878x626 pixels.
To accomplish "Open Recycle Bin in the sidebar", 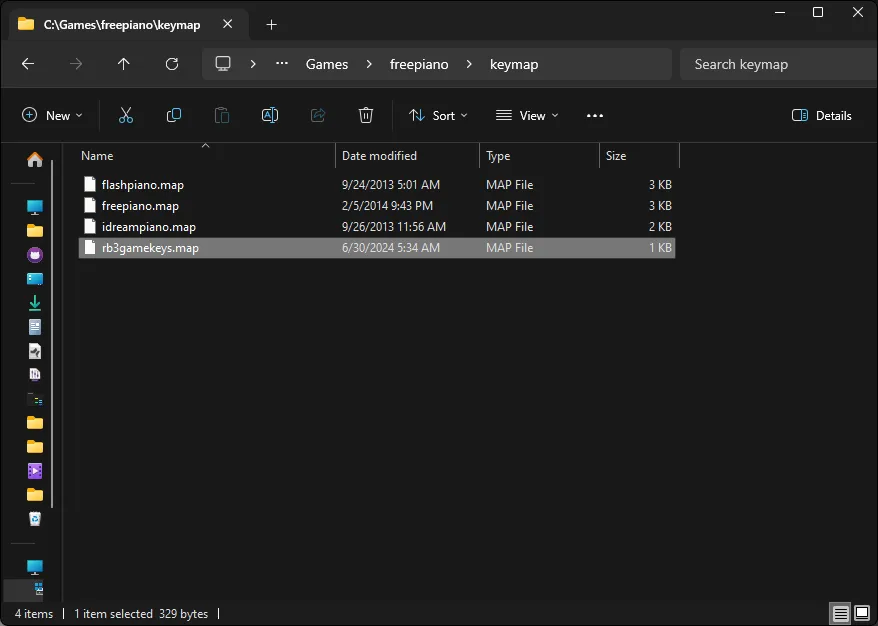I will click(35, 519).
